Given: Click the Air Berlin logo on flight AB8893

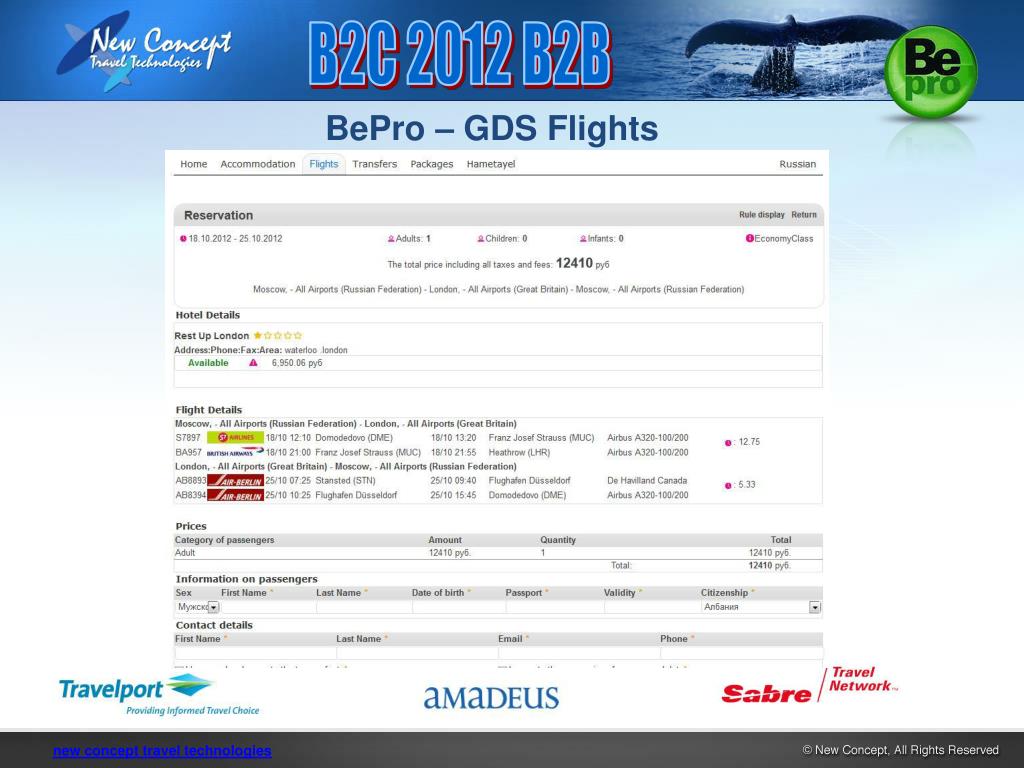Looking at the screenshot, I should click(235, 481).
